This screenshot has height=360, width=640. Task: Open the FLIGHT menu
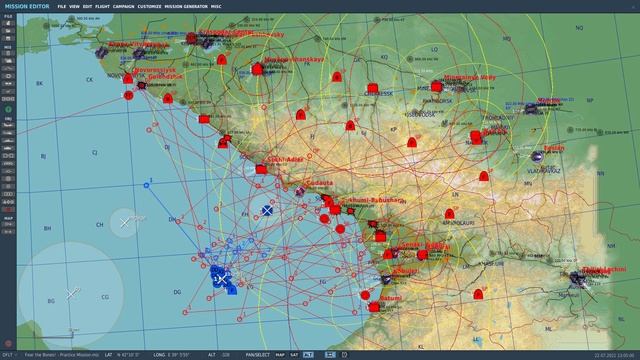102,7
